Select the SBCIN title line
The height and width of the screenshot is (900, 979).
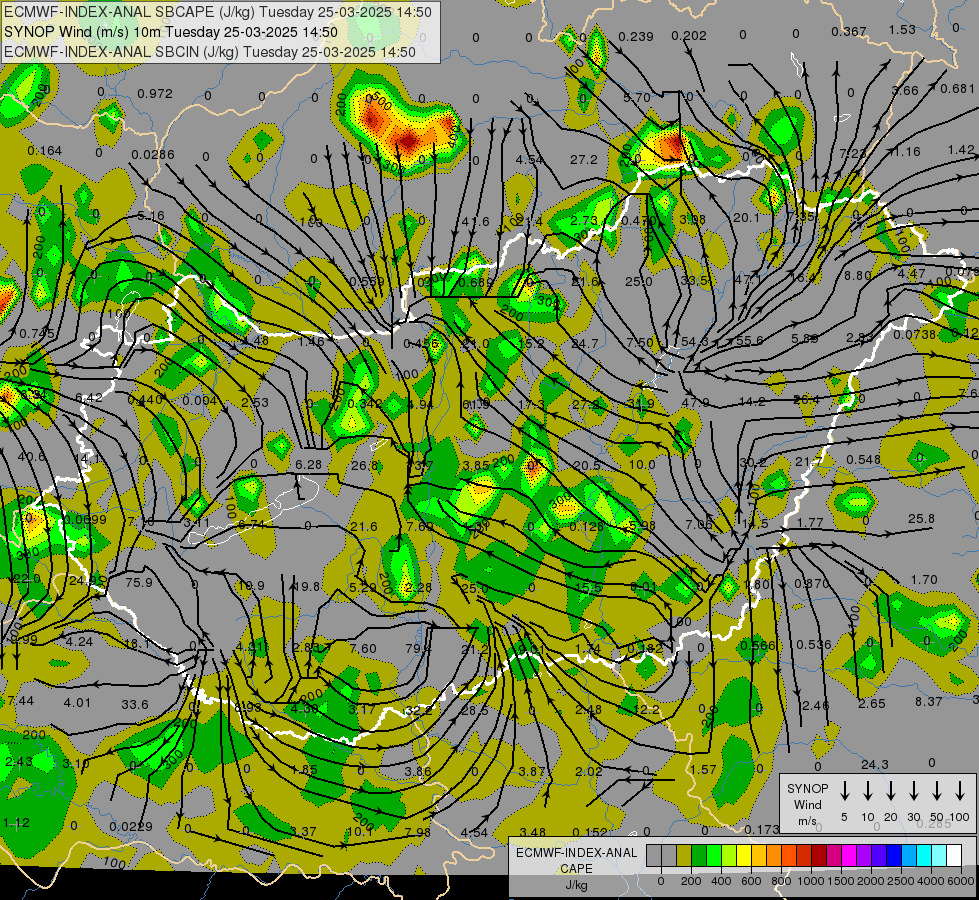tap(210, 52)
